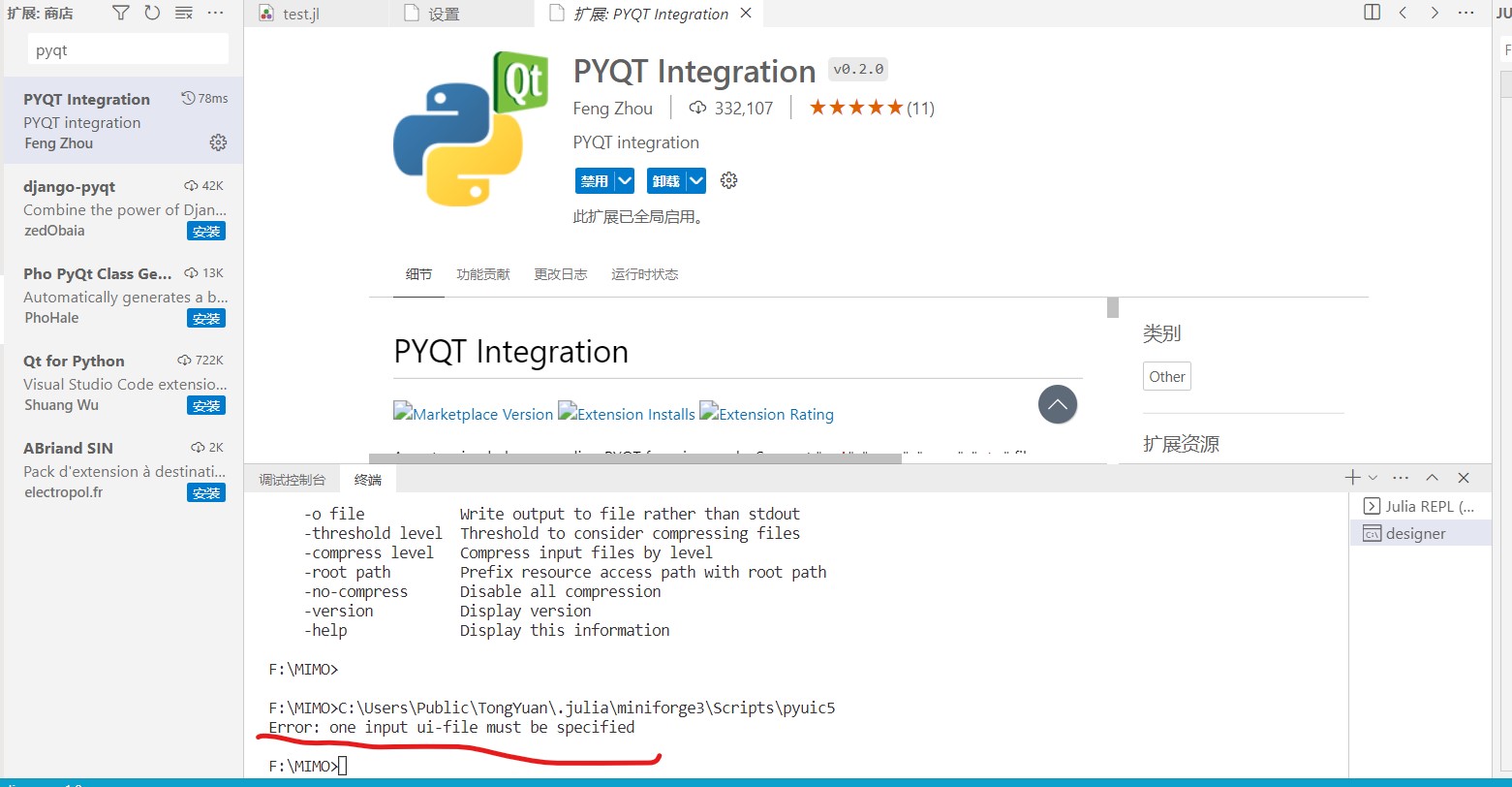1512x787 pixels.
Task: Navigate forward with the right chevron
Action: 1435,13
